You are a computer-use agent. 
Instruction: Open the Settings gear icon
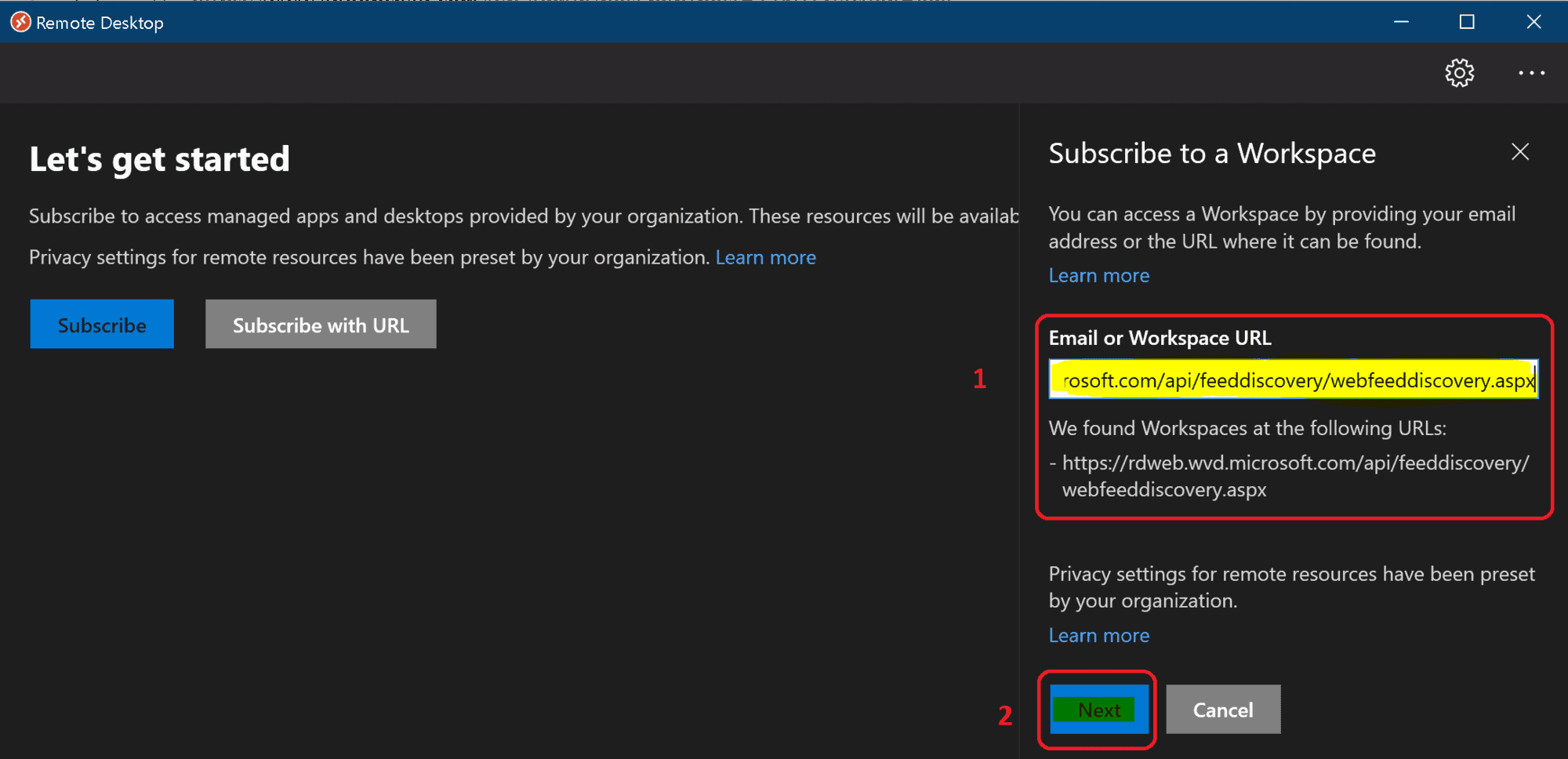pos(1459,73)
